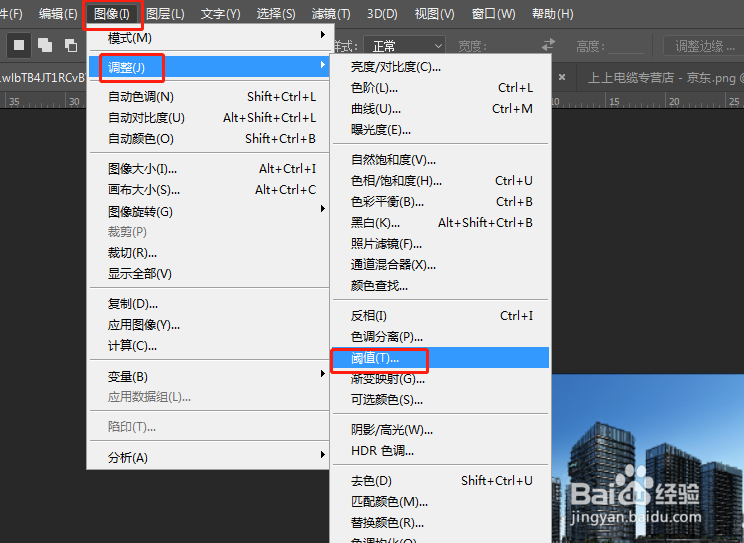The width and height of the screenshot is (744, 543).
Task: Open 黑白(K)... adjustment
Action: click(440, 223)
